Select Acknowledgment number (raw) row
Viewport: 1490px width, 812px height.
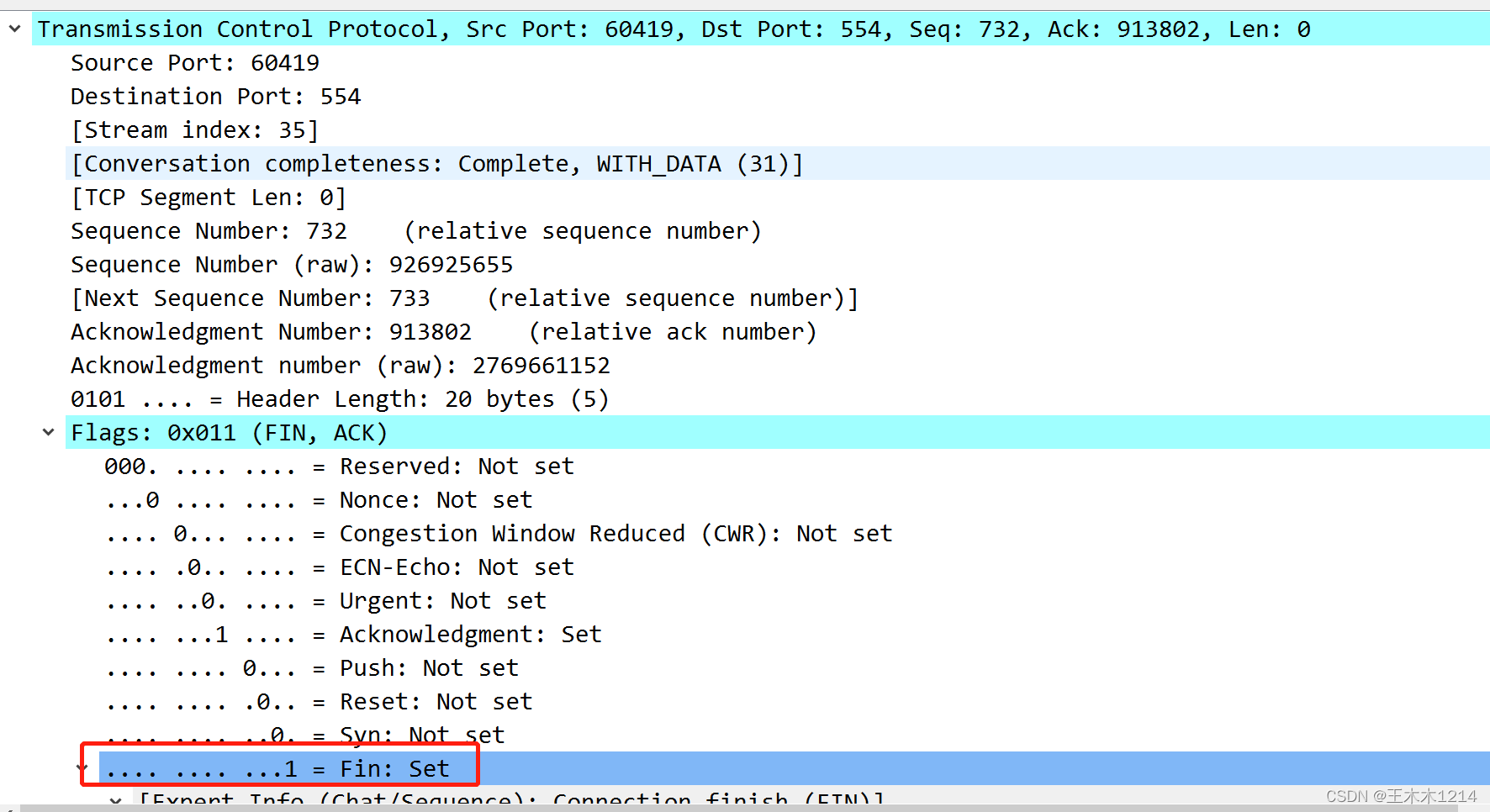pos(778,365)
